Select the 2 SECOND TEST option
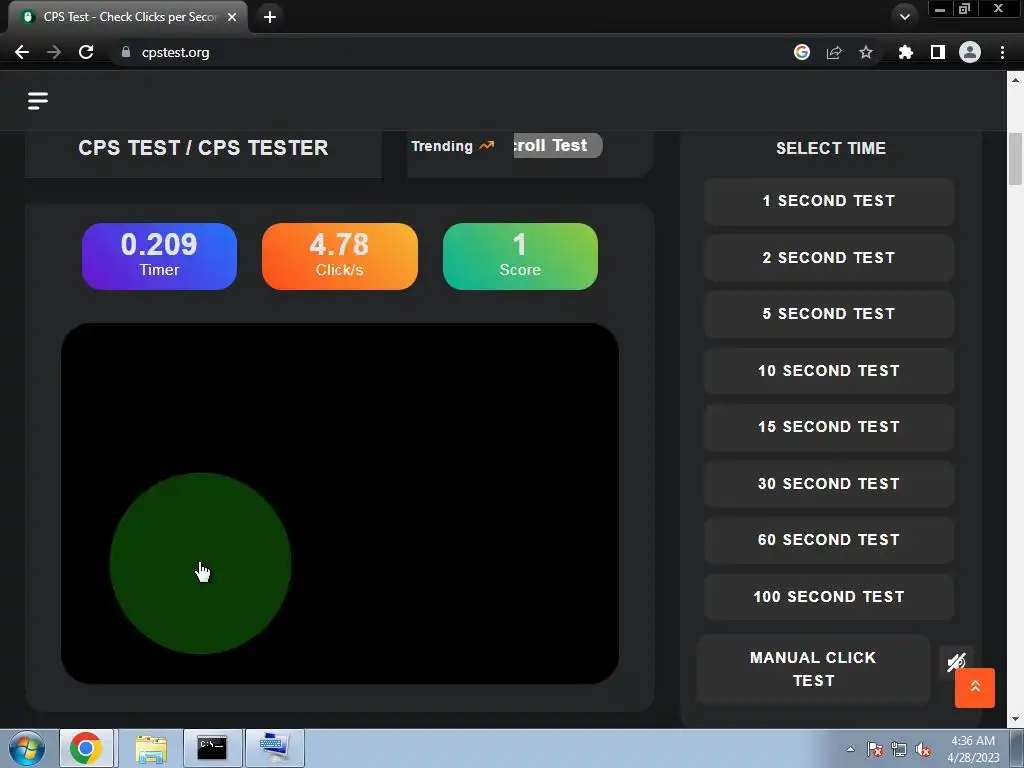 829,258
